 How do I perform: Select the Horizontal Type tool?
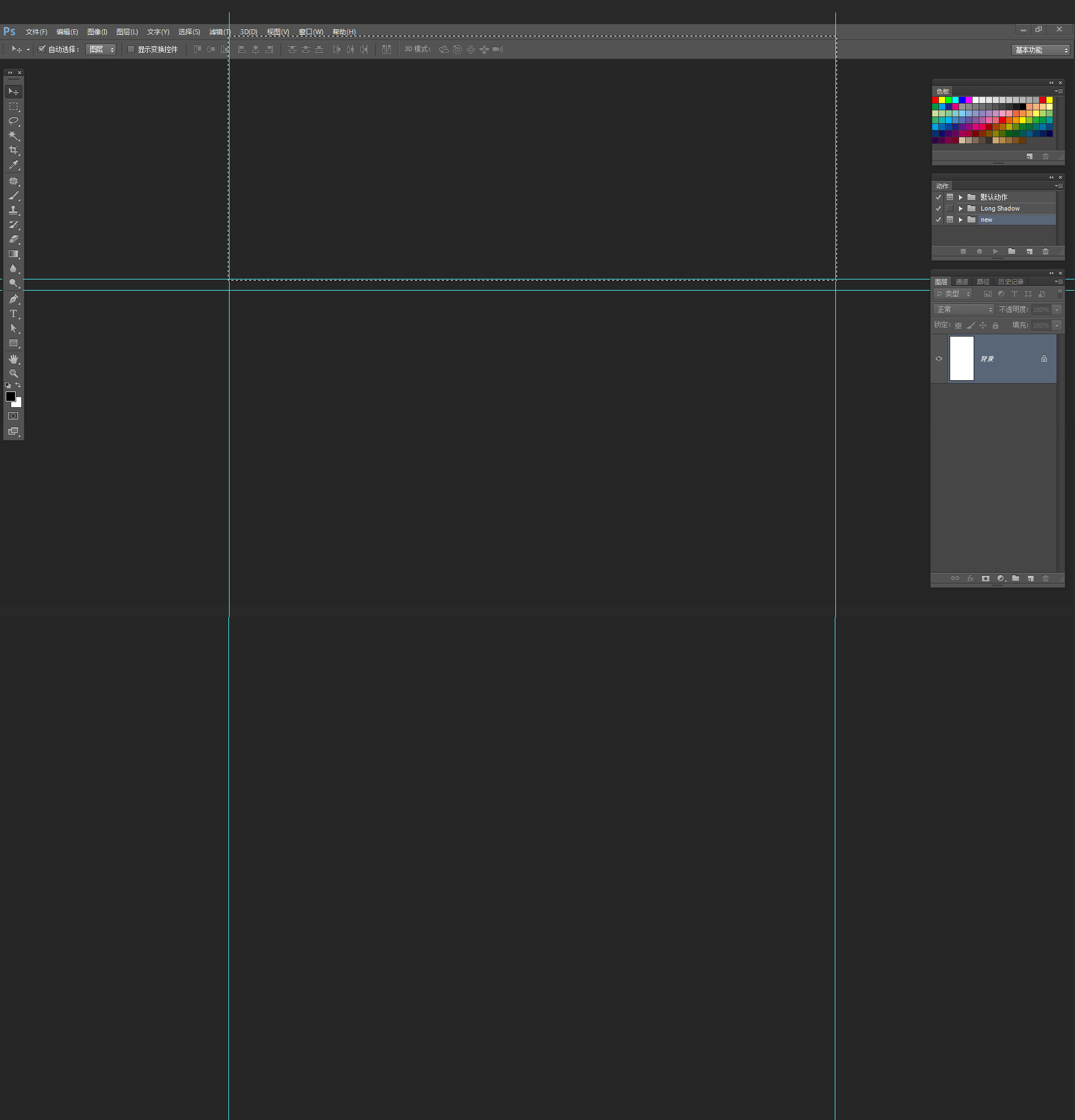pyautogui.click(x=13, y=314)
